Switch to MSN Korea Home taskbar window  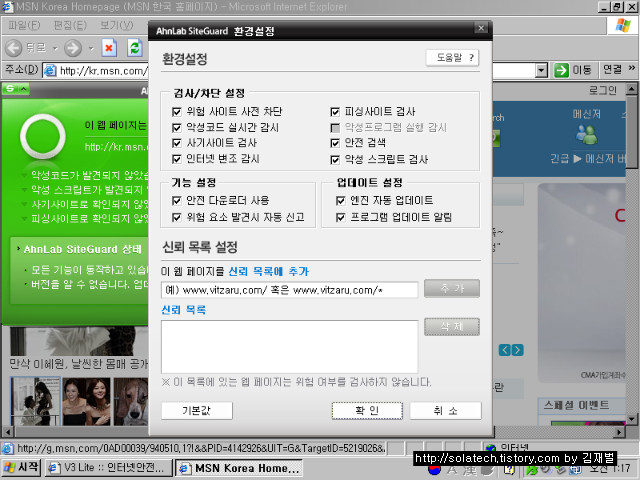tap(240, 468)
